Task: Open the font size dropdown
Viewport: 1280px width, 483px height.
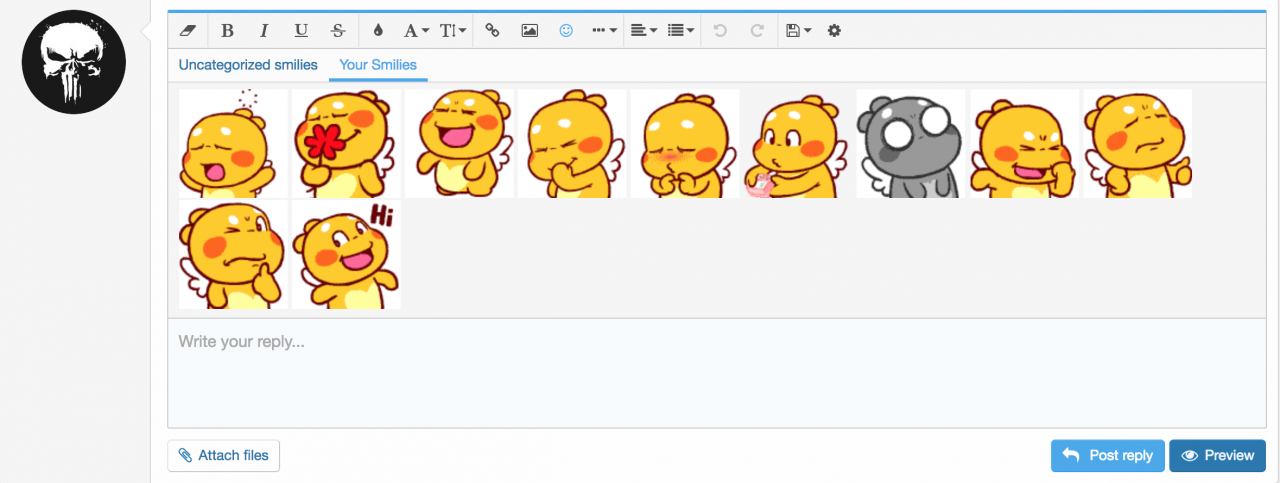Action: pyautogui.click(x=453, y=31)
